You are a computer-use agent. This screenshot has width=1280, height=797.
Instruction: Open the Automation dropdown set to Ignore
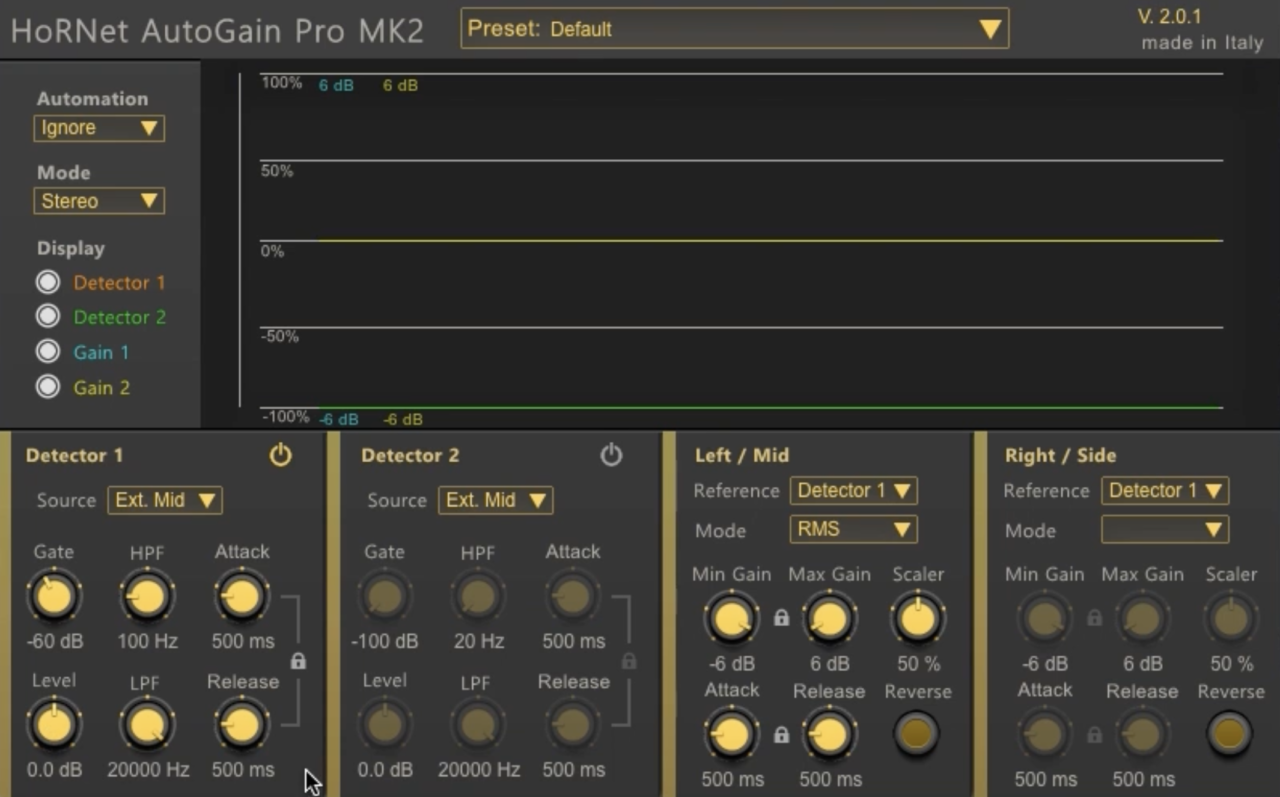[99, 128]
